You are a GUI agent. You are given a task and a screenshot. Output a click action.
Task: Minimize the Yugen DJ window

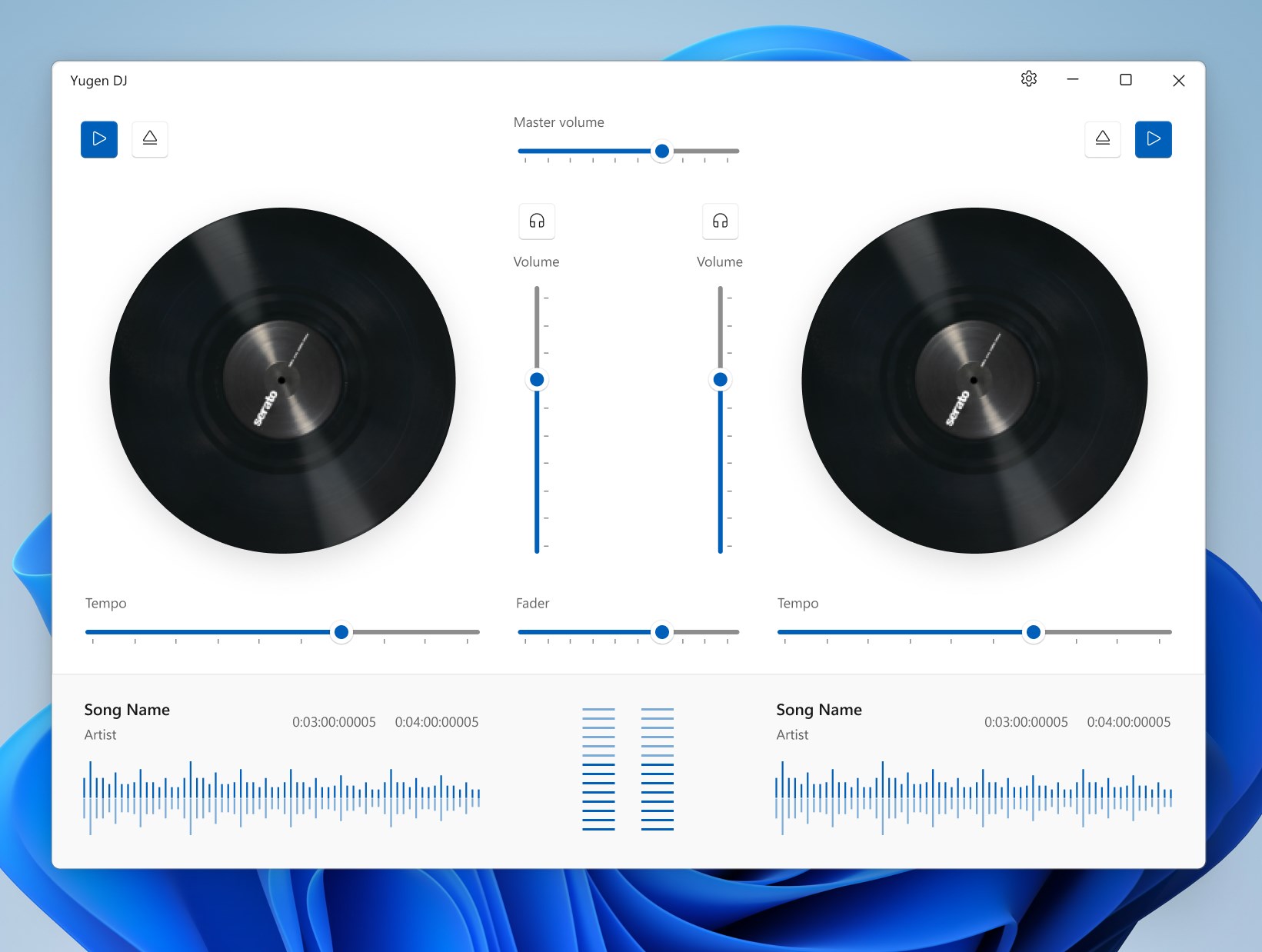click(1073, 80)
